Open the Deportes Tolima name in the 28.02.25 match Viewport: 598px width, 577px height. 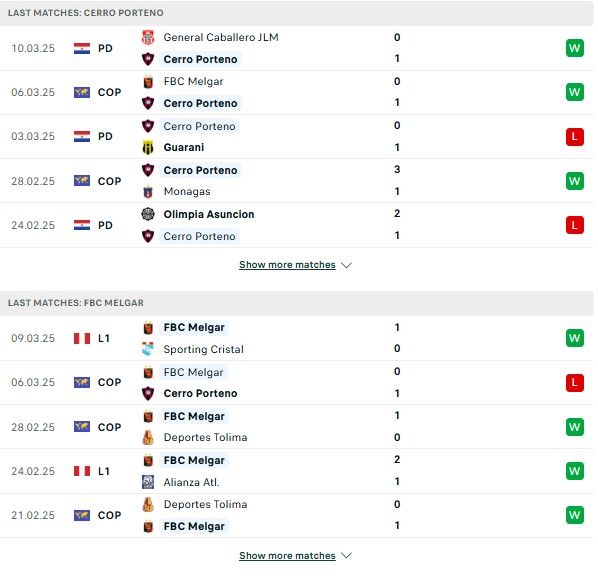point(206,437)
